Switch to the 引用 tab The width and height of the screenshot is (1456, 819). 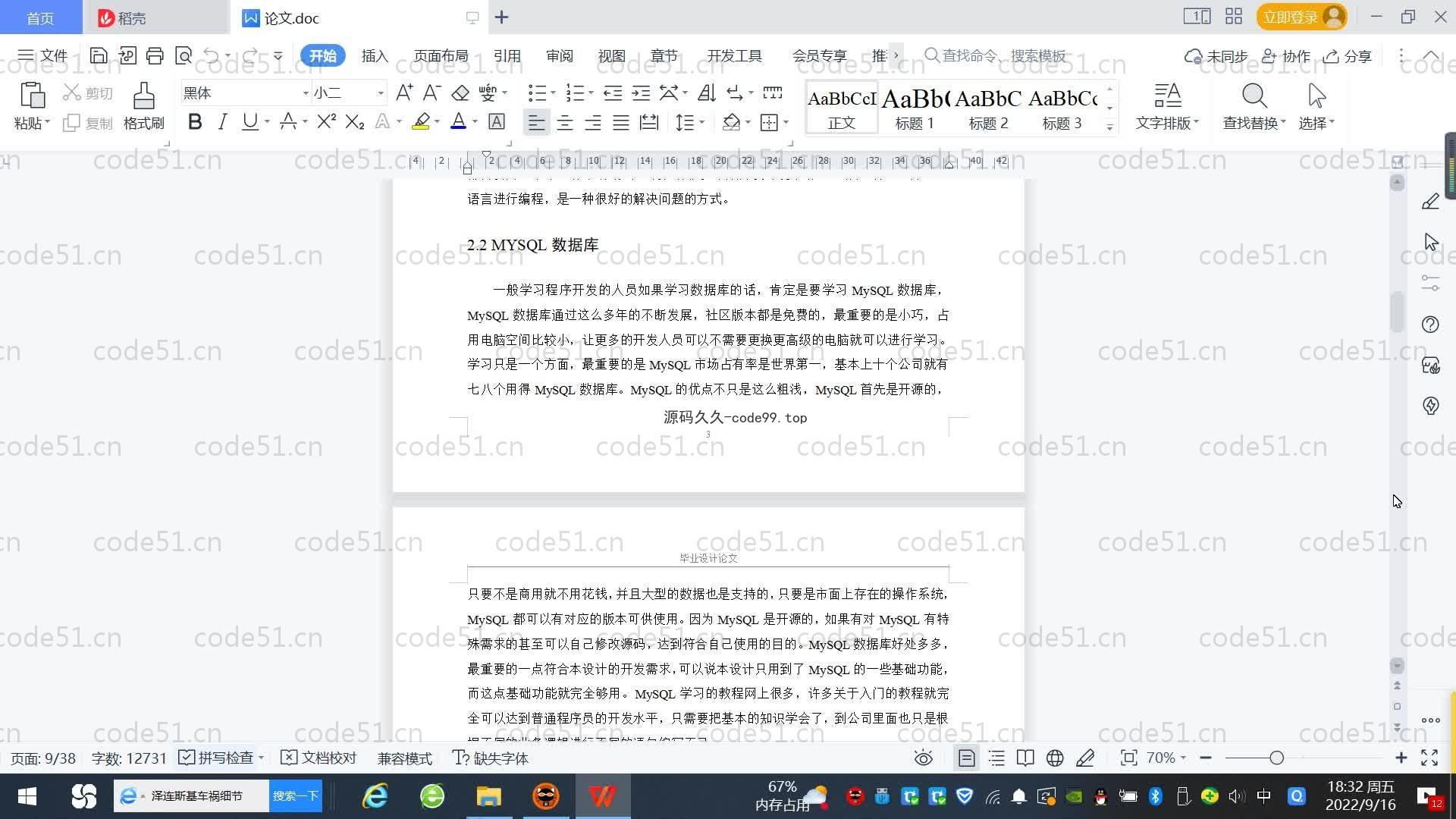(507, 55)
